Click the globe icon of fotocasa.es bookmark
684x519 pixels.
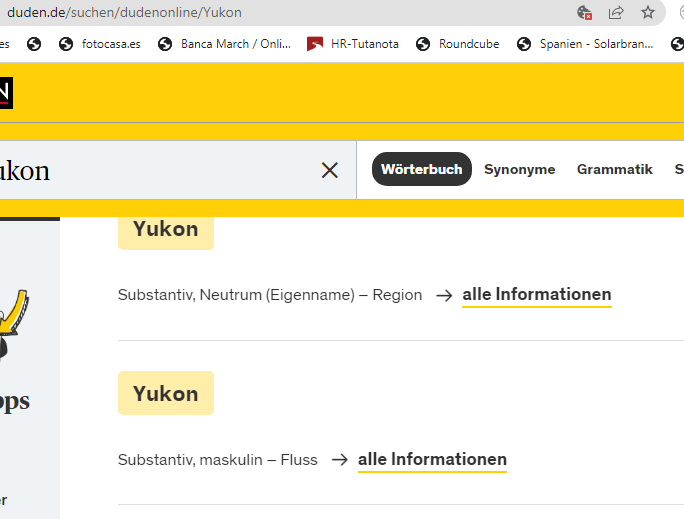[66, 44]
